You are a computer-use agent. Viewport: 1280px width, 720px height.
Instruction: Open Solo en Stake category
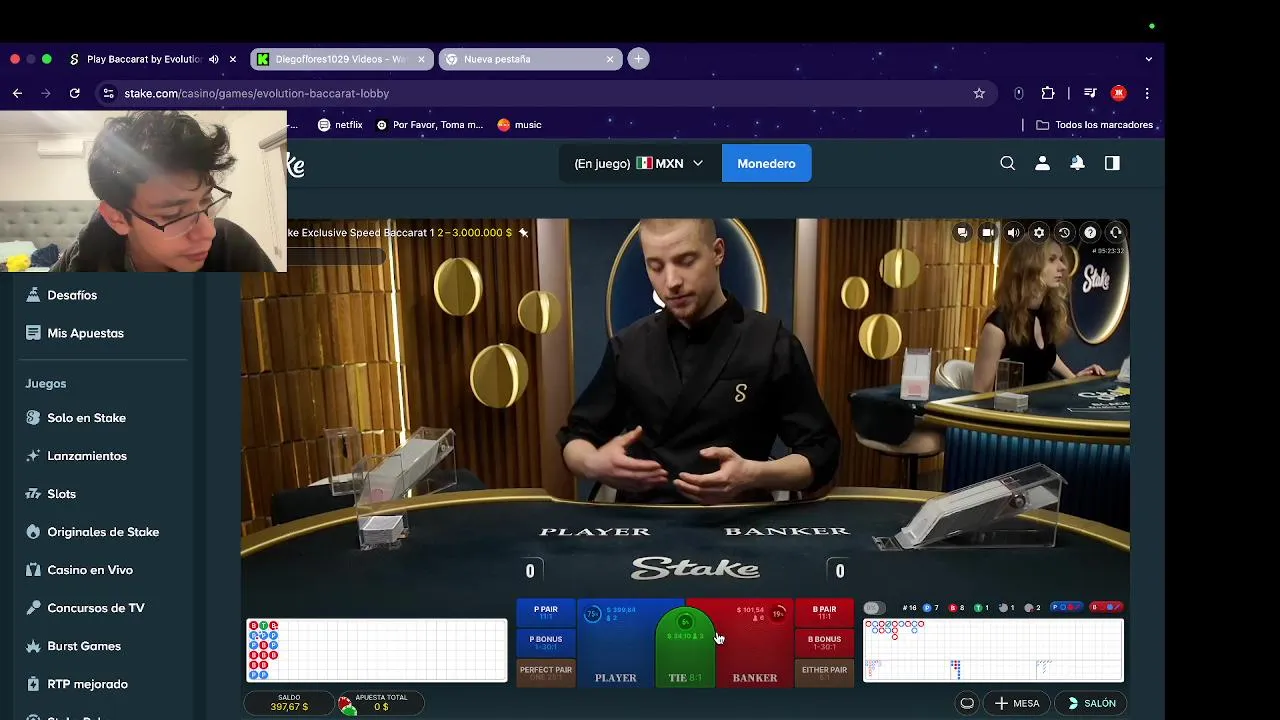[x=86, y=418]
